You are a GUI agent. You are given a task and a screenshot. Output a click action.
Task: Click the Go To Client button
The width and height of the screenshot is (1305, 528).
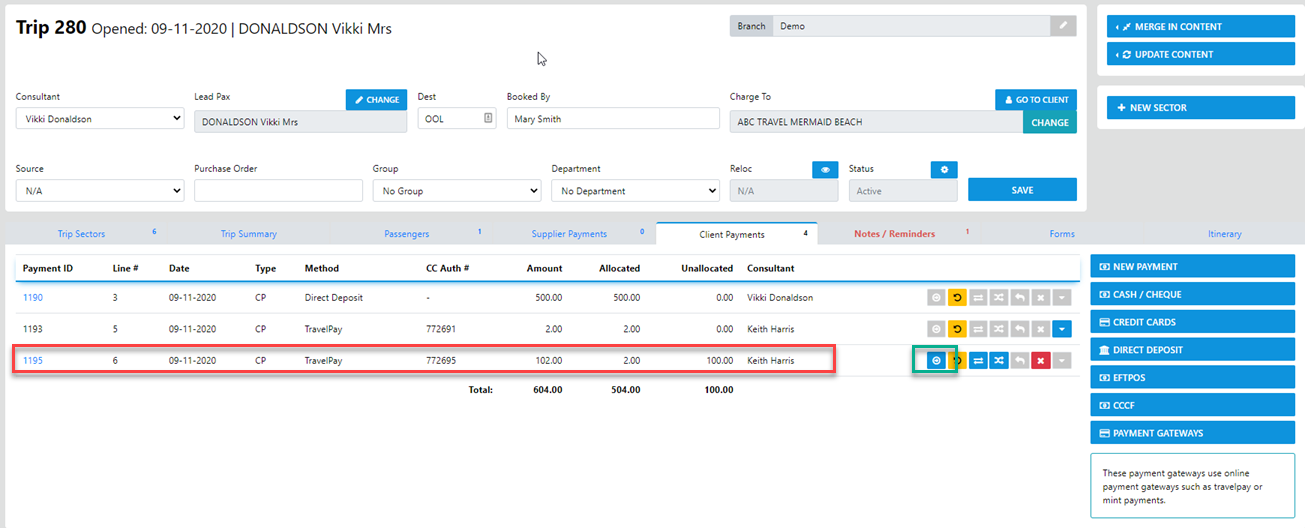(x=1036, y=100)
